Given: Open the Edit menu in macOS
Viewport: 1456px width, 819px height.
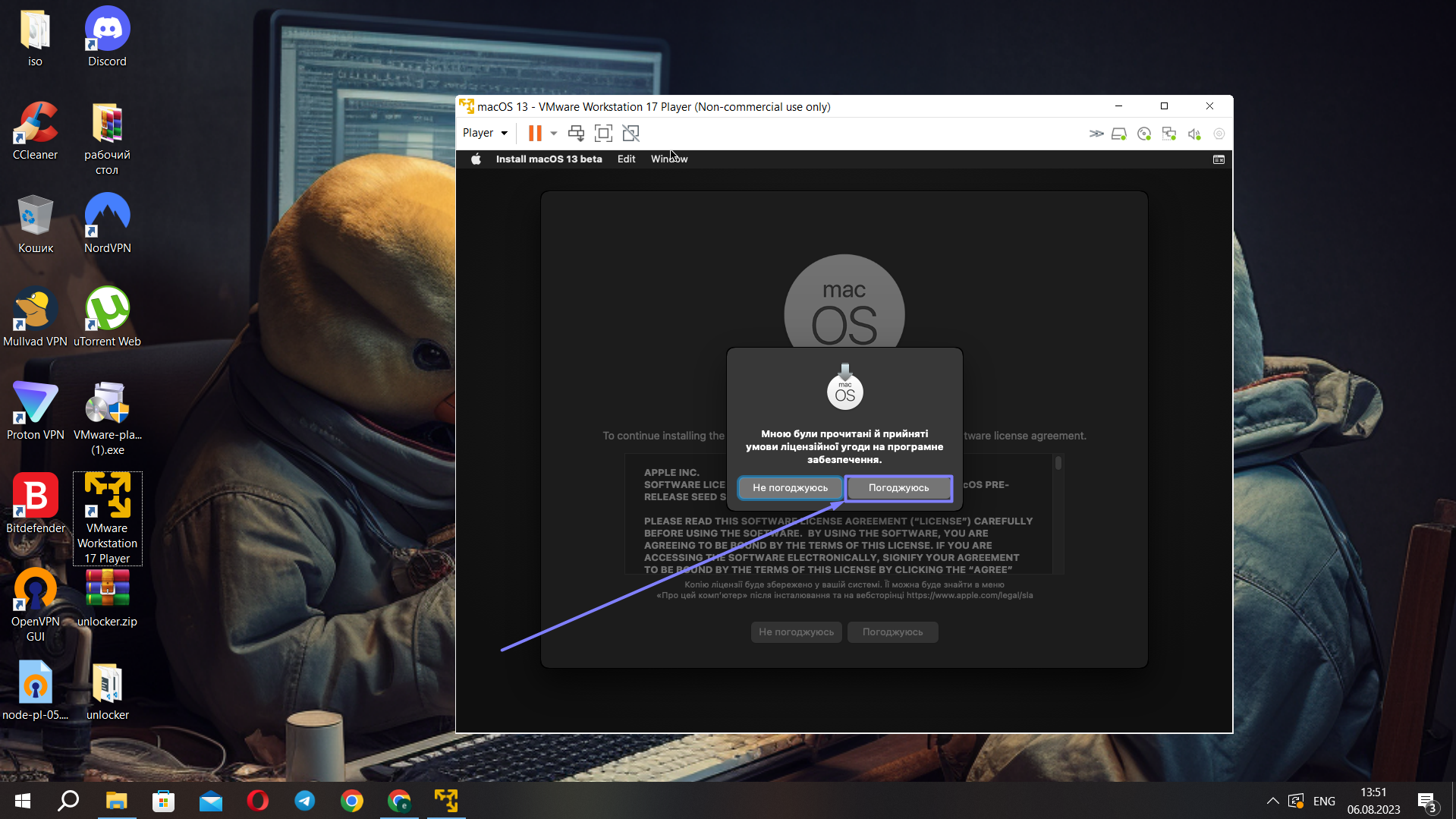Looking at the screenshot, I should (626, 159).
